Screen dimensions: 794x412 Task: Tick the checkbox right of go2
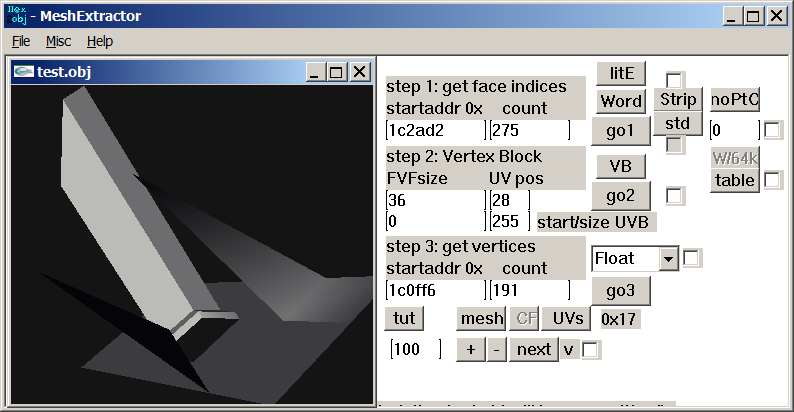pyautogui.click(x=674, y=196)
